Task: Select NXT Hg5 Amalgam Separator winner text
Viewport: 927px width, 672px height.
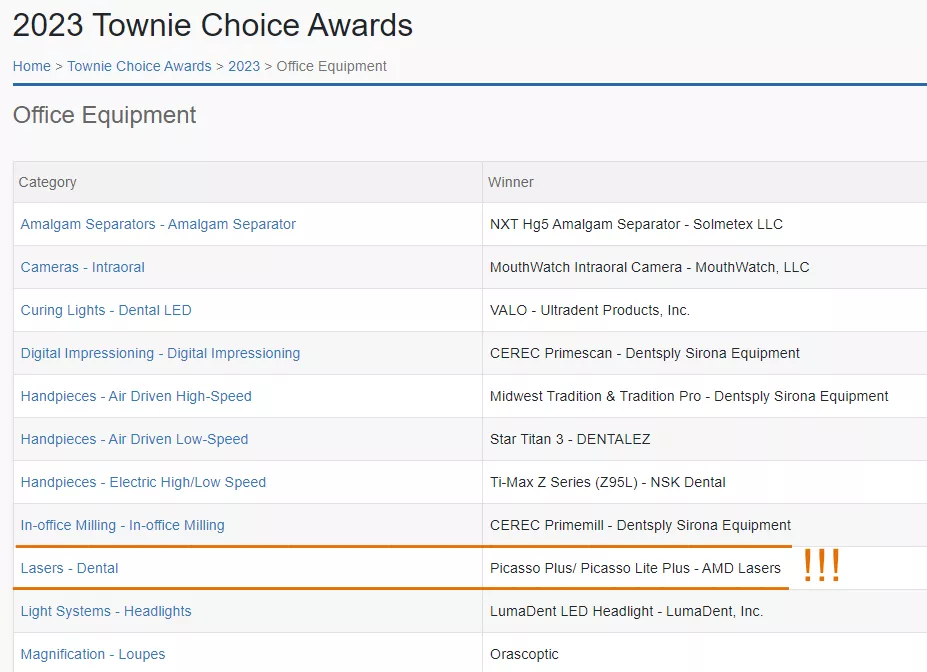Action: [x=636, y=225]
